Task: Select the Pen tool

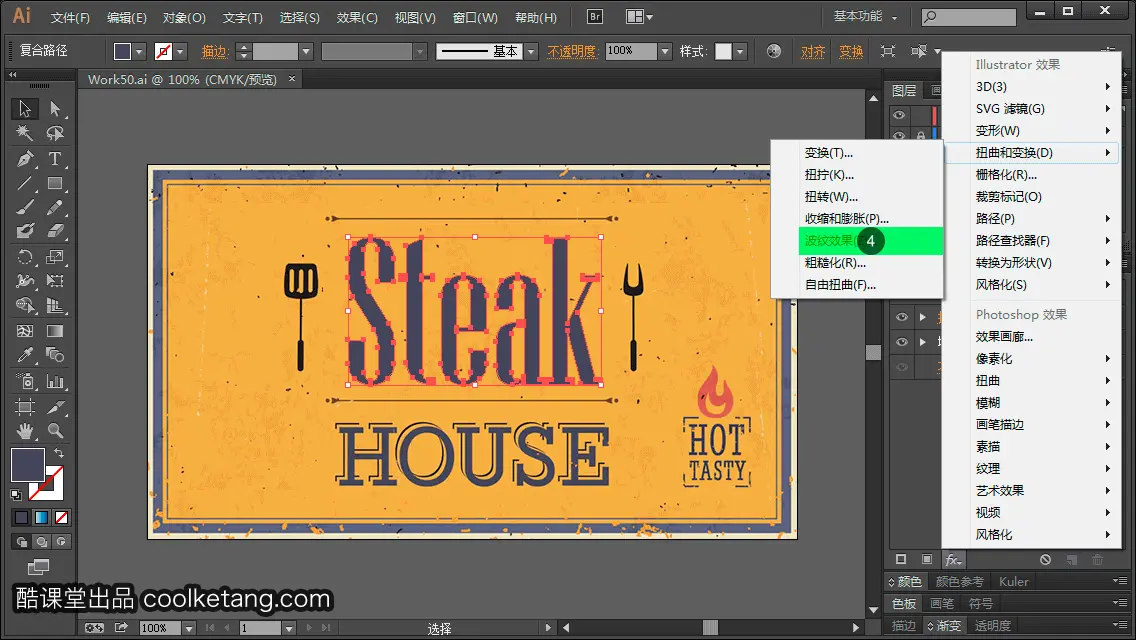Action: pos(25,159)
